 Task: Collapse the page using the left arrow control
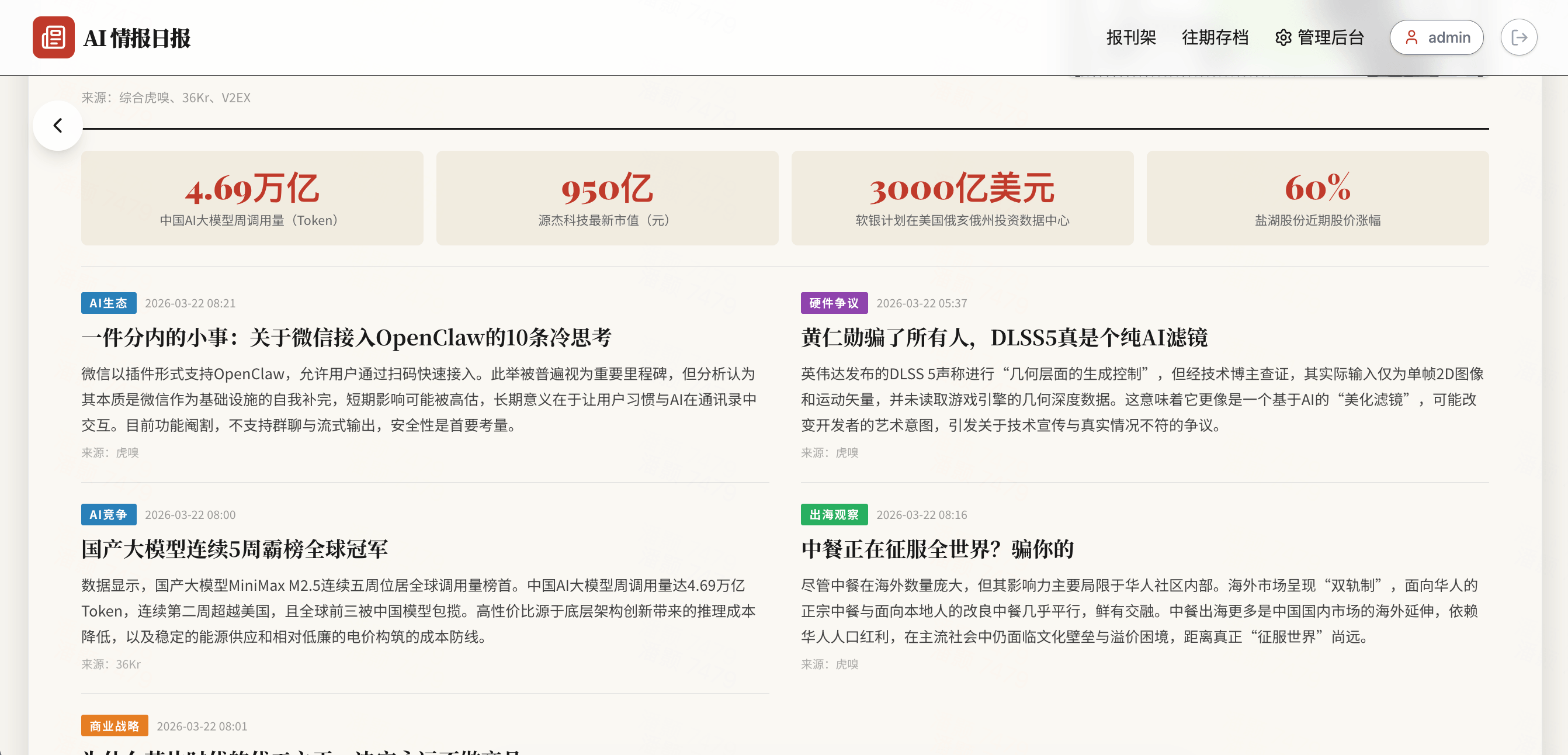point(57,125)
